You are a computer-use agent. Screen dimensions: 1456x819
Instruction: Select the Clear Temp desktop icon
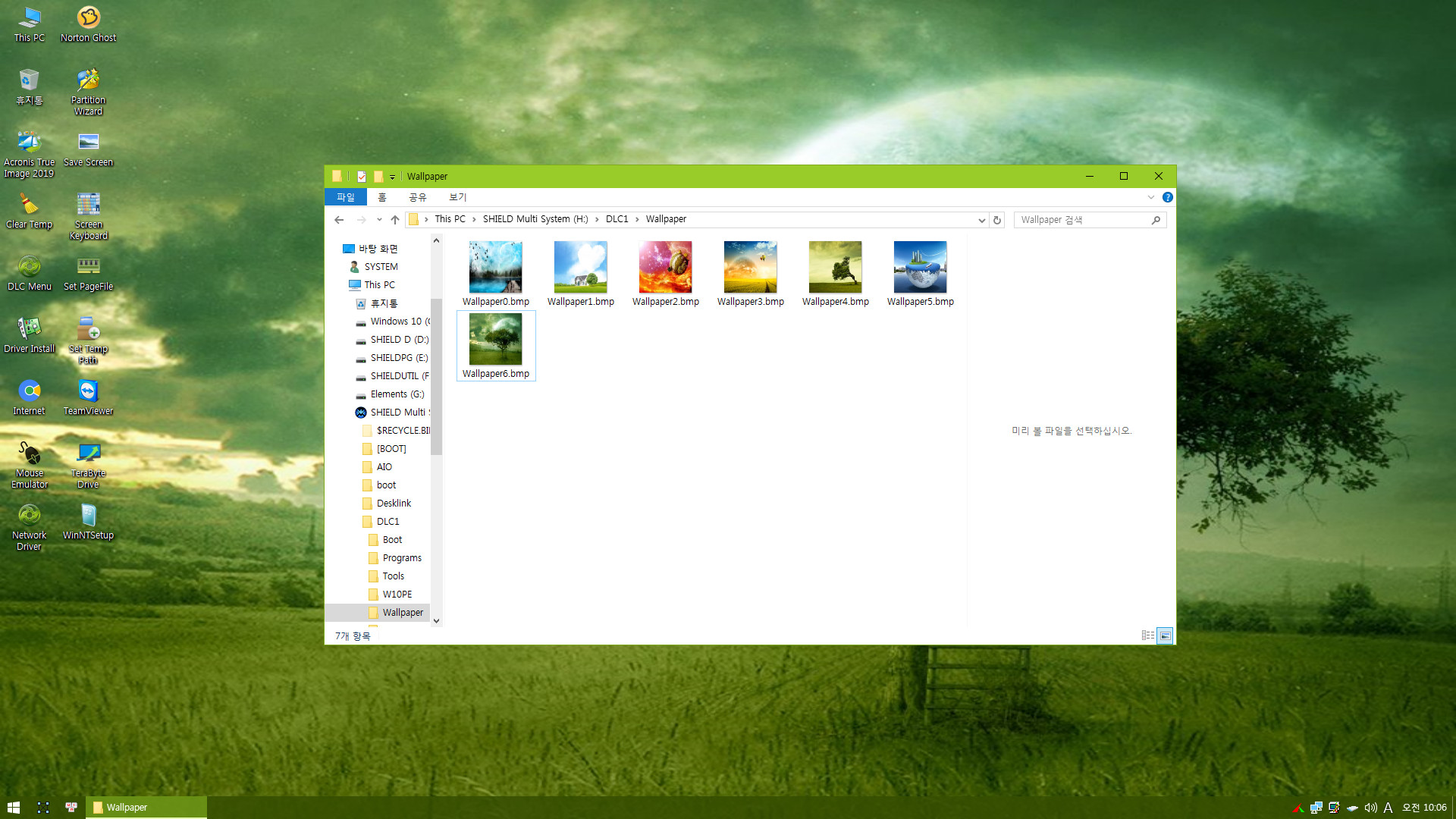pos(29,211)
